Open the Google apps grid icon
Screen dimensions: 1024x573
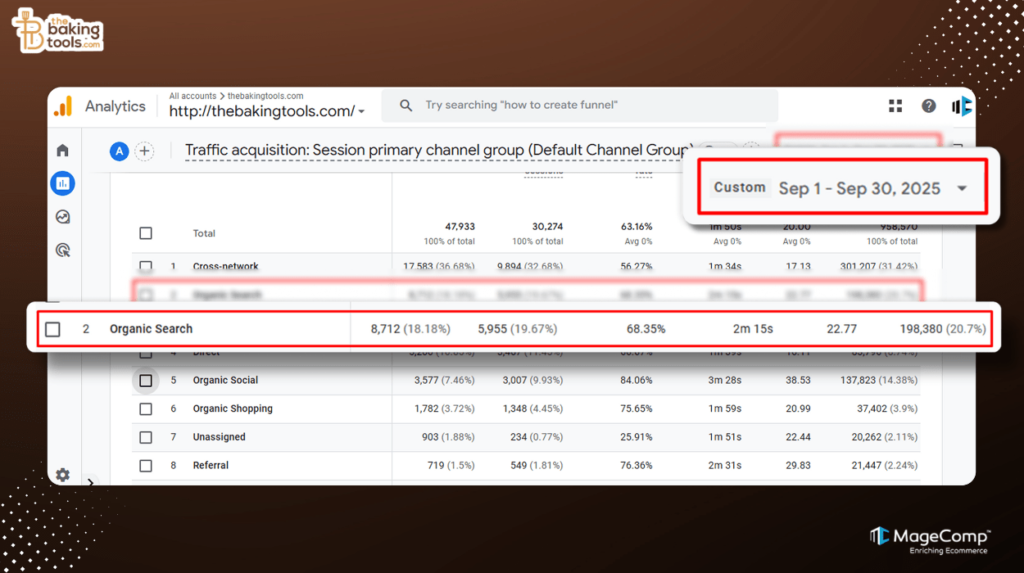point(895,106)
